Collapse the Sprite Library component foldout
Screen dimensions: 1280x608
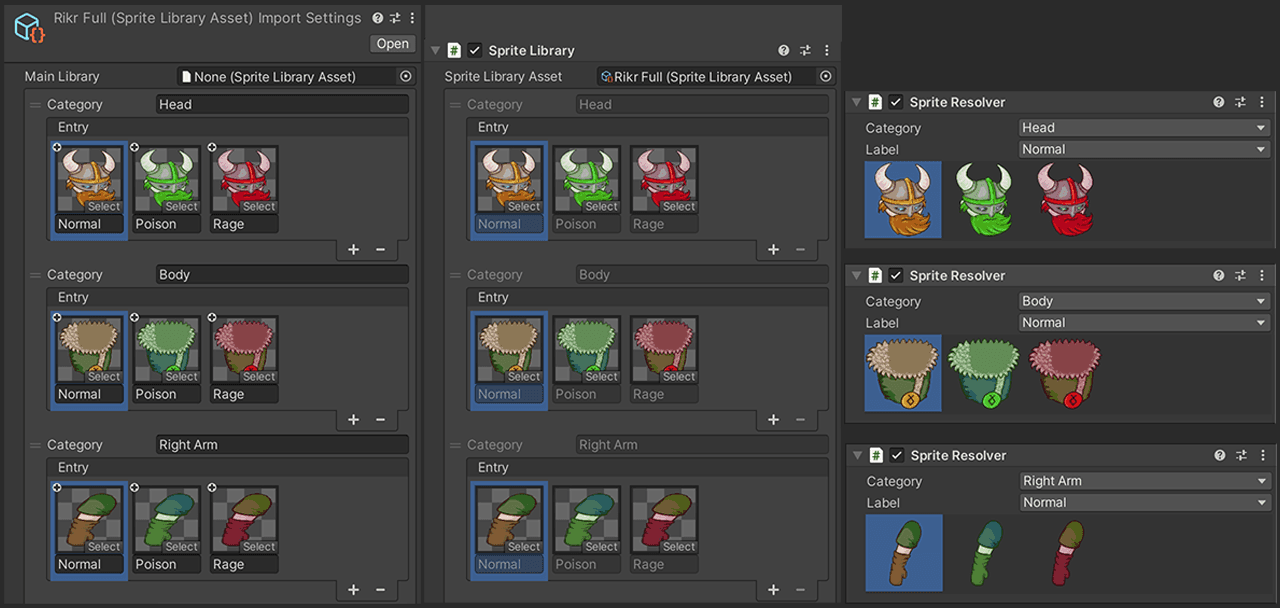point(435,50)
